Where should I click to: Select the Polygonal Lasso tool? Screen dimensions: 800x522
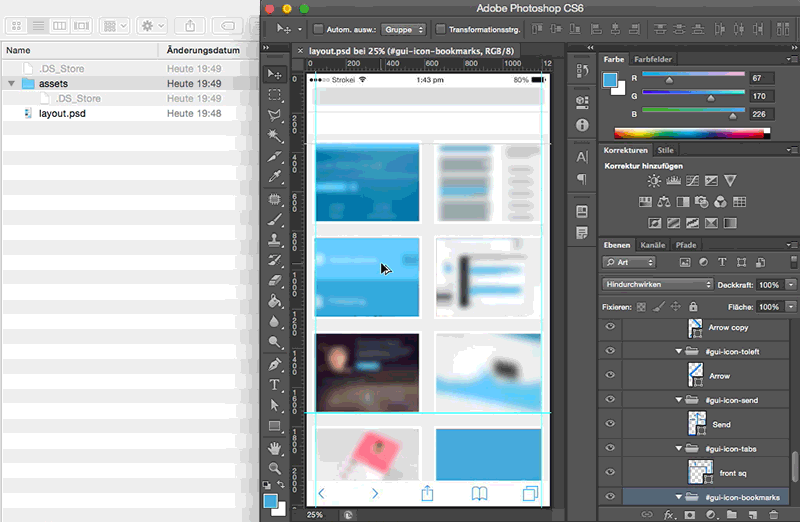coord(274,115)
